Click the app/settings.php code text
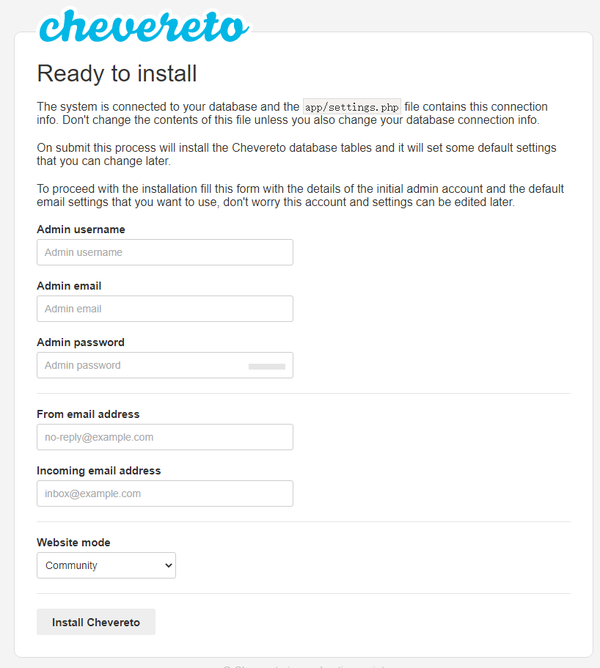This screenshot has width=600, height=668. (351, 107)
